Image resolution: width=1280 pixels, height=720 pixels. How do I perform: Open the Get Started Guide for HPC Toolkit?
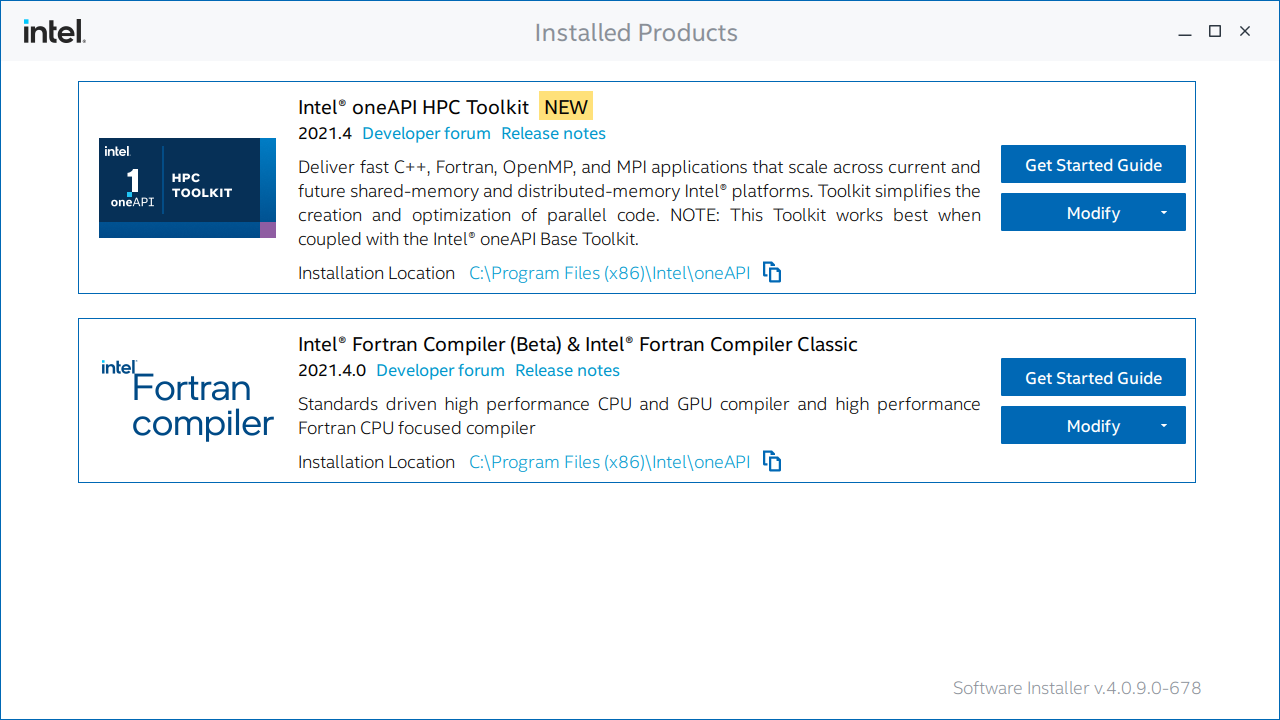tap(1093, 164)
